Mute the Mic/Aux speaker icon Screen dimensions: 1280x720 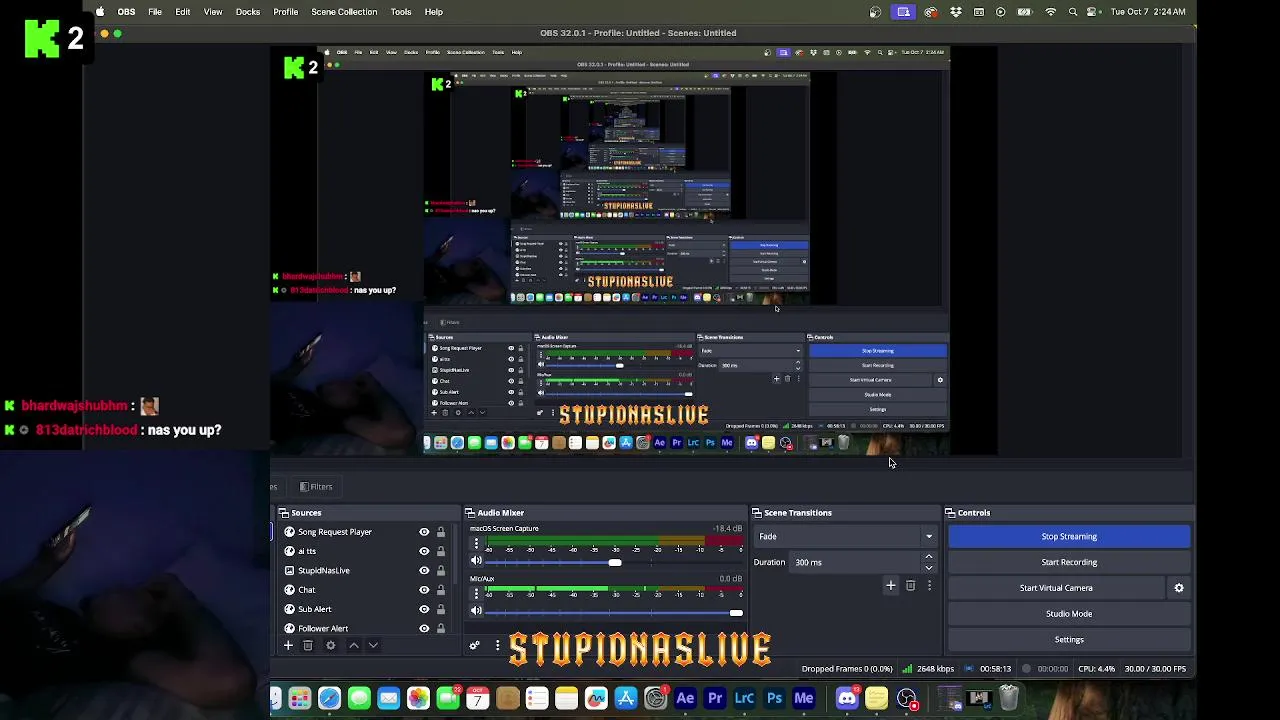(476, 611)
